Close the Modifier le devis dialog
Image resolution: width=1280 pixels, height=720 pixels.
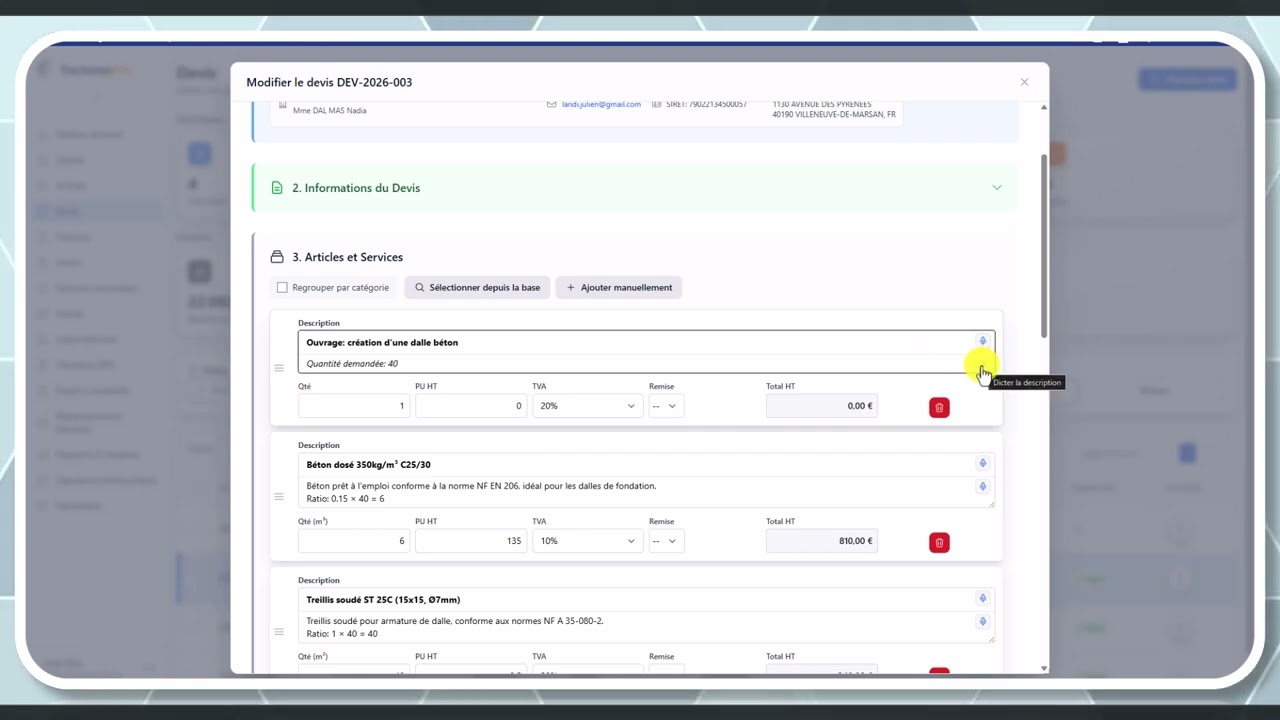[x=1024, y=82]
